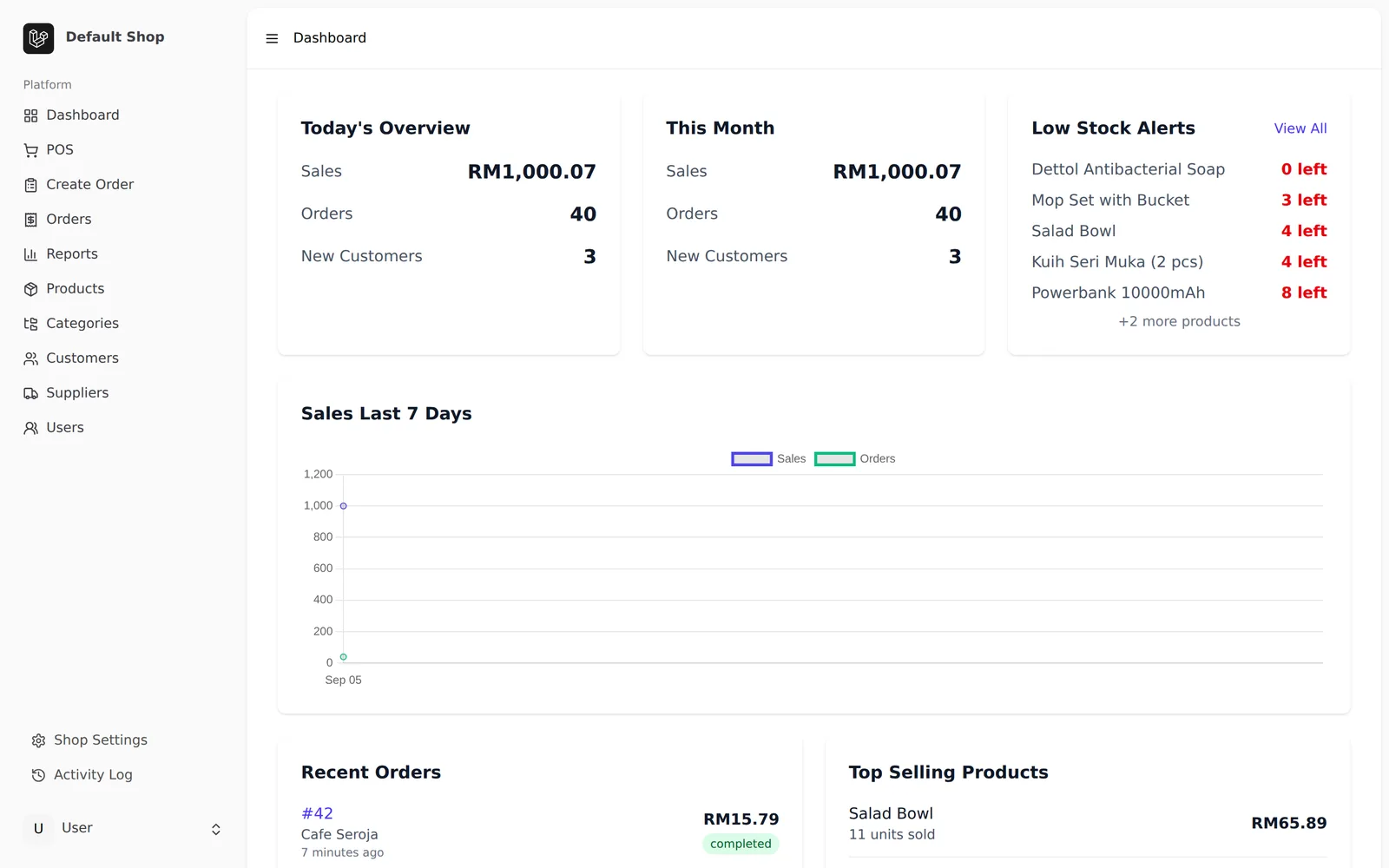Toggle the sidebar hamburger icon
Image resolution: width=1389 pixels, height=868 pixels.
pyautogui.click(x=272, y=38)
